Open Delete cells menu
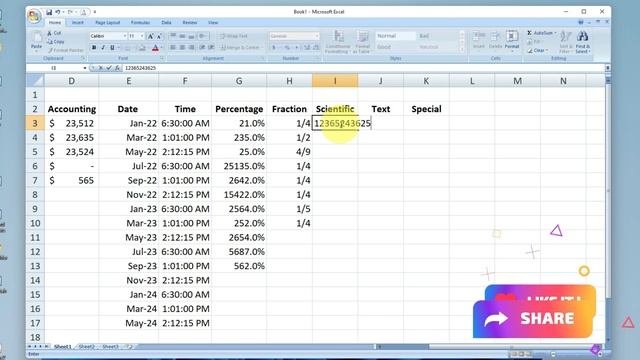640x360 pixels. point(495,40)
